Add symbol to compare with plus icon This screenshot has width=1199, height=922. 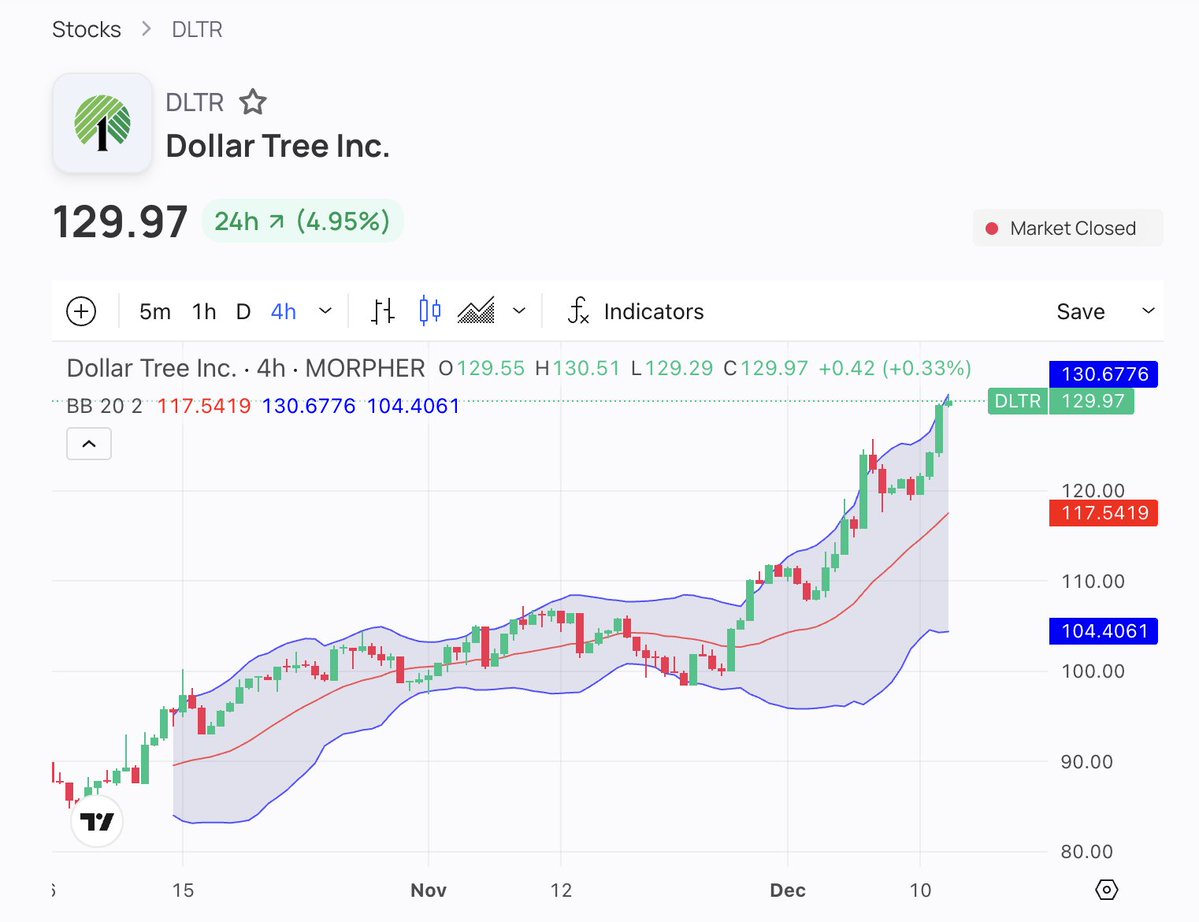[x=81, y=311]
